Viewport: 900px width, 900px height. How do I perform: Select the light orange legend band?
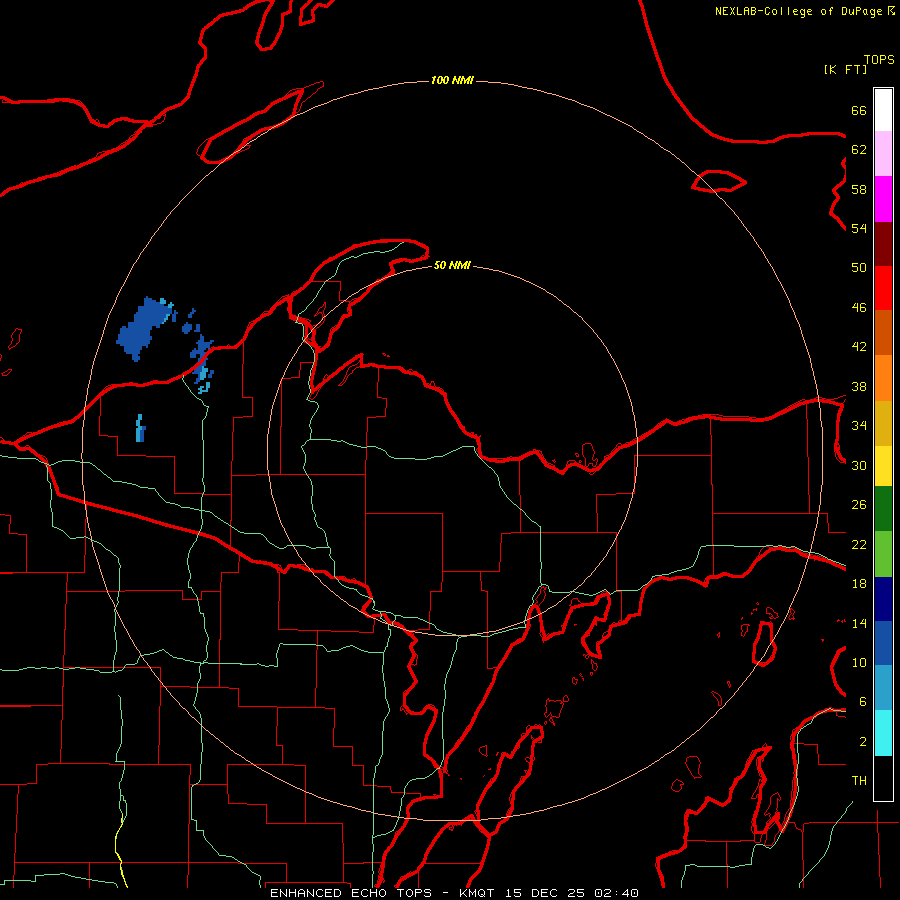pyautogui.click(x=883, y=378)
